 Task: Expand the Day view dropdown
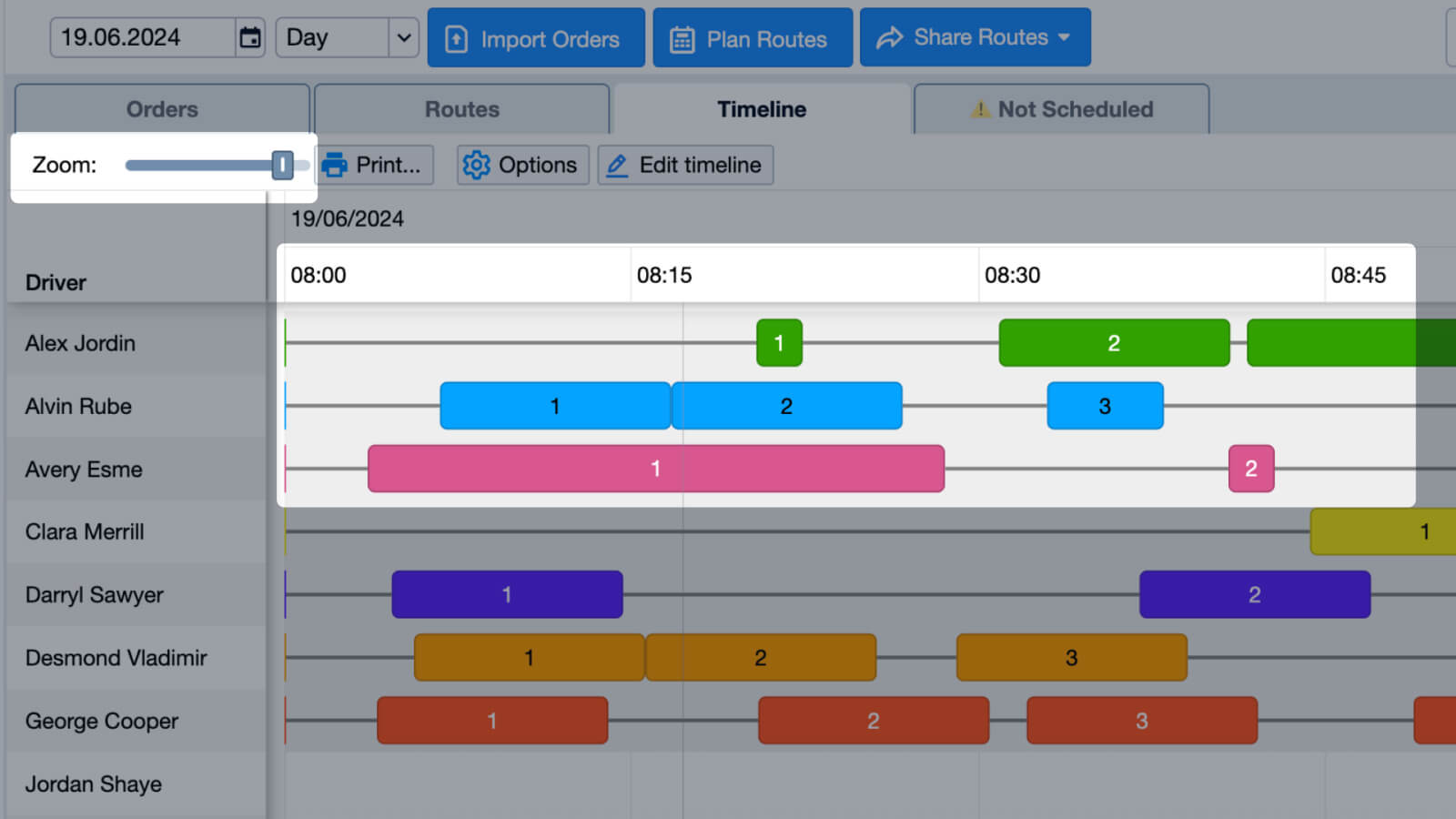click(403, 37)
